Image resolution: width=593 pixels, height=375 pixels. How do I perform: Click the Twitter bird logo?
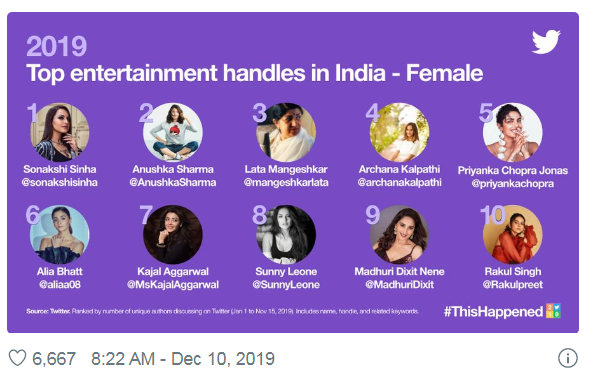546,42
